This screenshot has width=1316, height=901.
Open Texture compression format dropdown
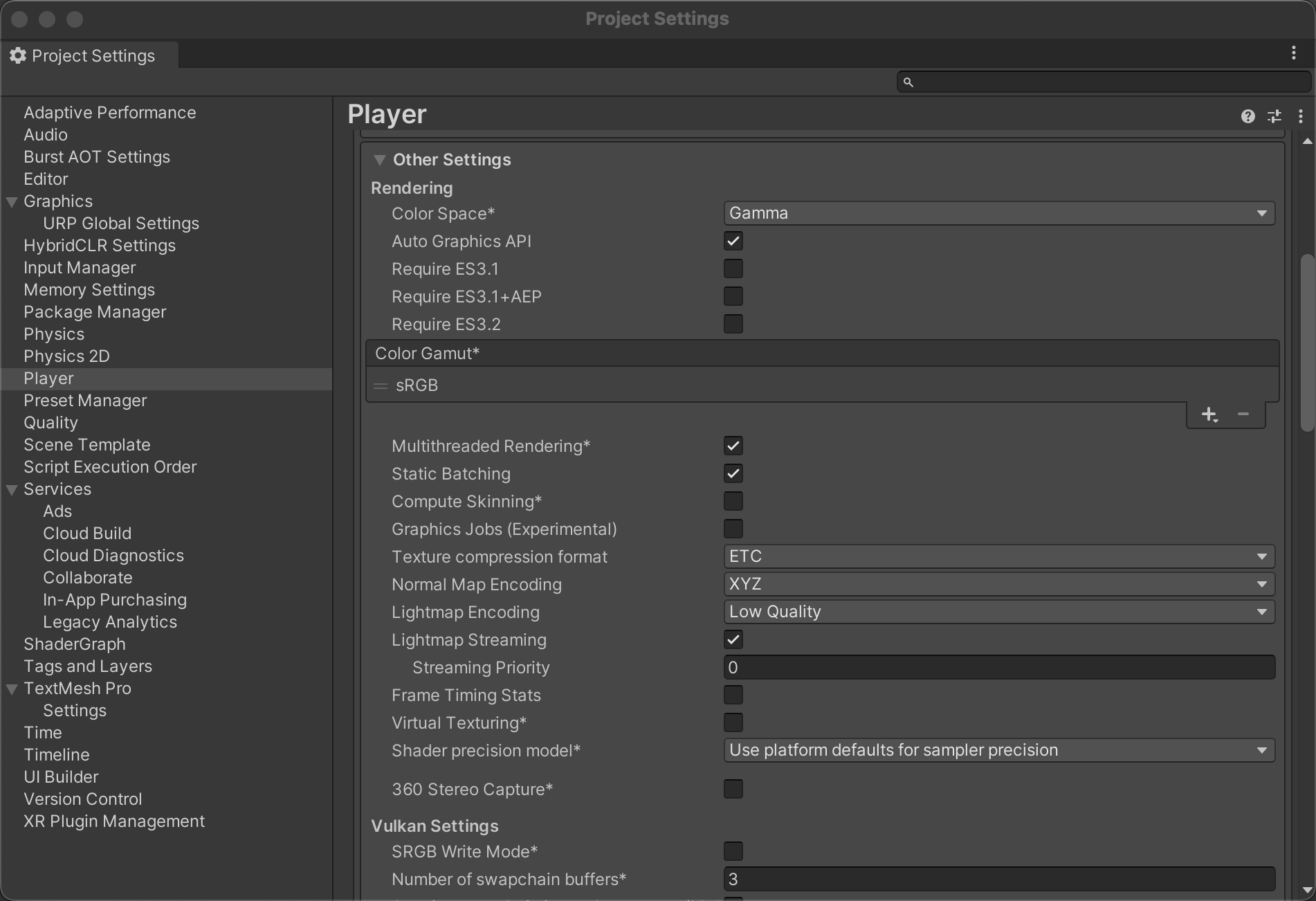click(999, 556)
